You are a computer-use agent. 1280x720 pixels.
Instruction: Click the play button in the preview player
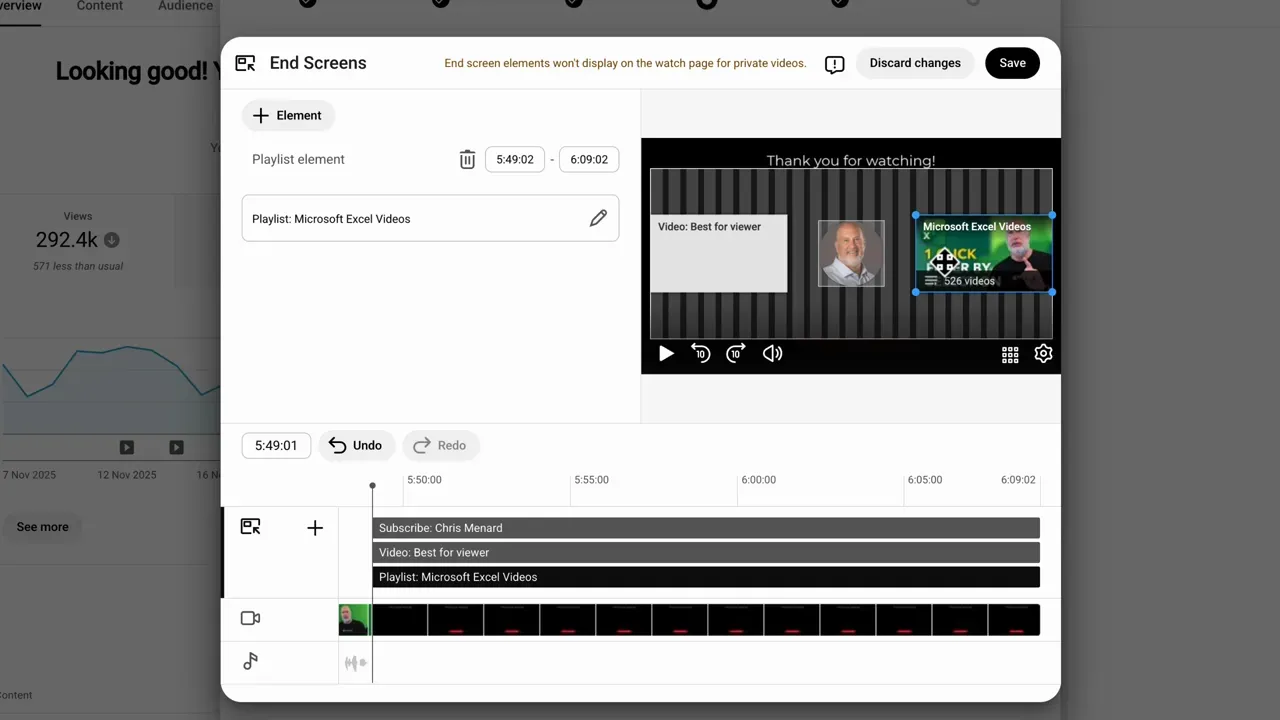click(666, 353)
